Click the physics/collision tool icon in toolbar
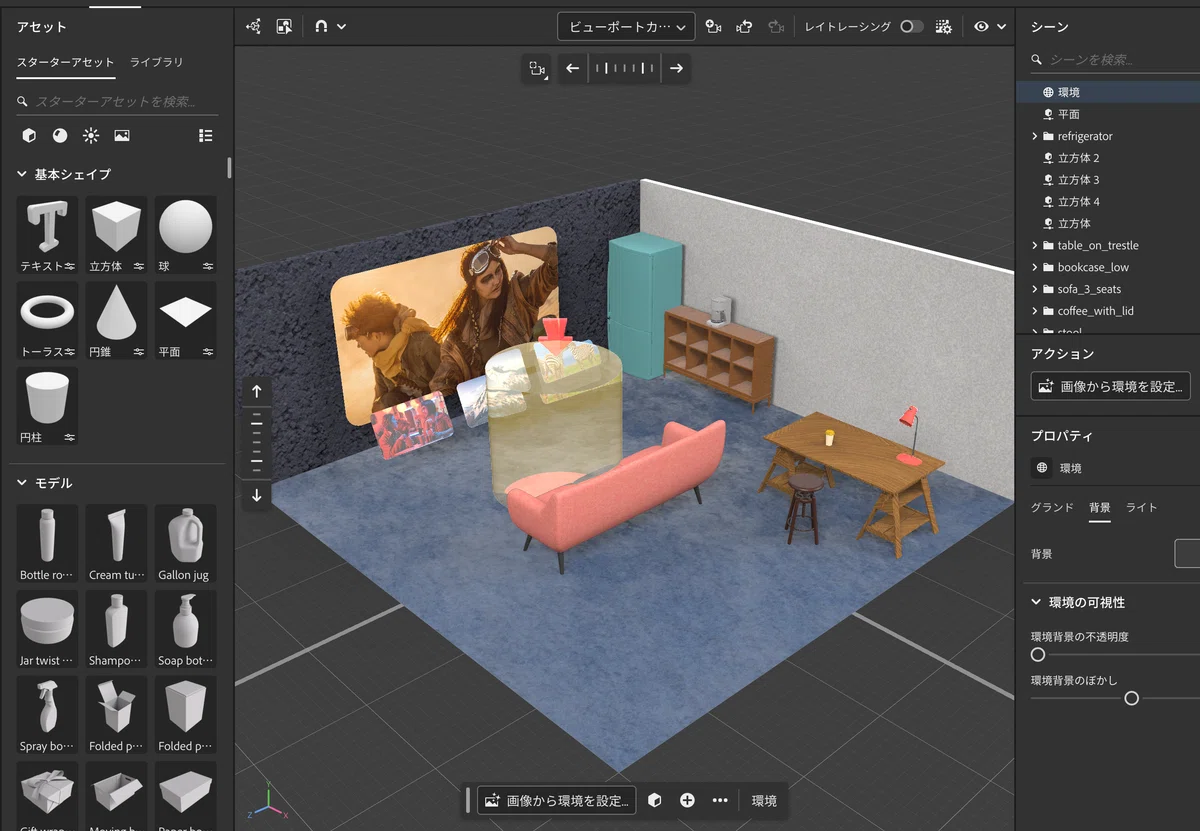Screen dimensions: 1200x831 254,26
